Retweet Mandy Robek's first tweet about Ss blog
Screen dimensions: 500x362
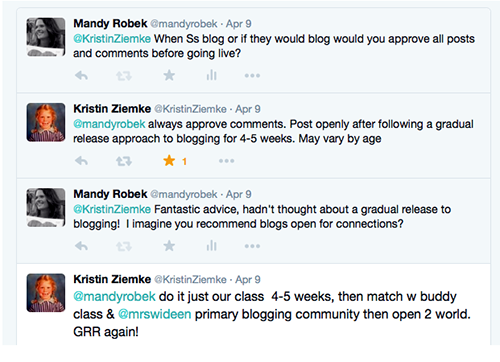(124, 76)
